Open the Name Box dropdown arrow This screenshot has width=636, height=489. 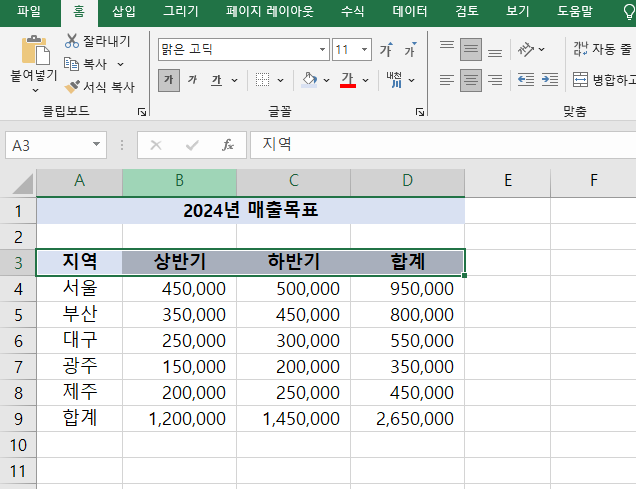point(96,144)
